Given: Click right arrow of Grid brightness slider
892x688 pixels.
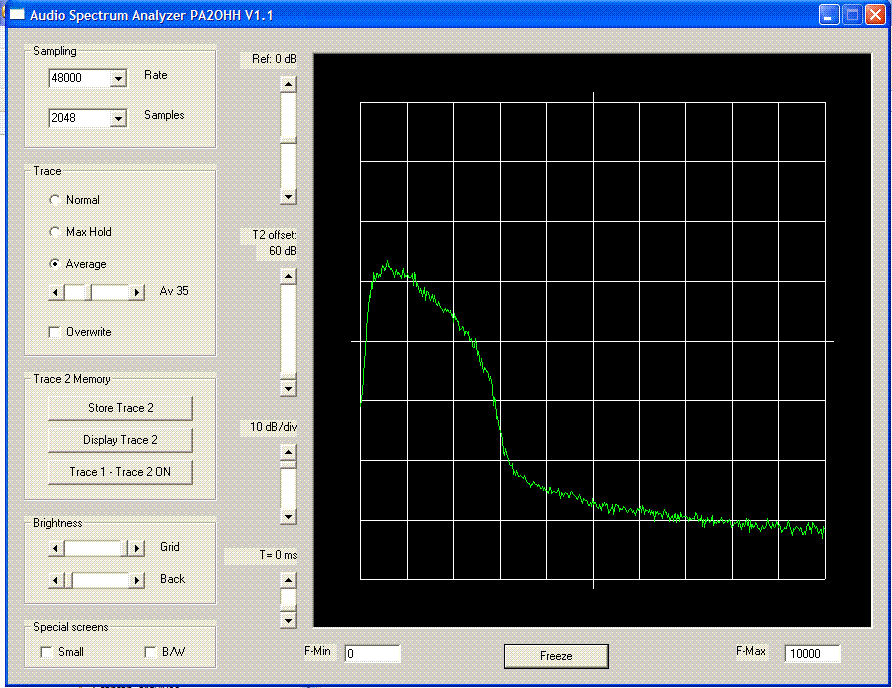Looking at the screenshot, I should pyautogui.click(x=136, y=548).
